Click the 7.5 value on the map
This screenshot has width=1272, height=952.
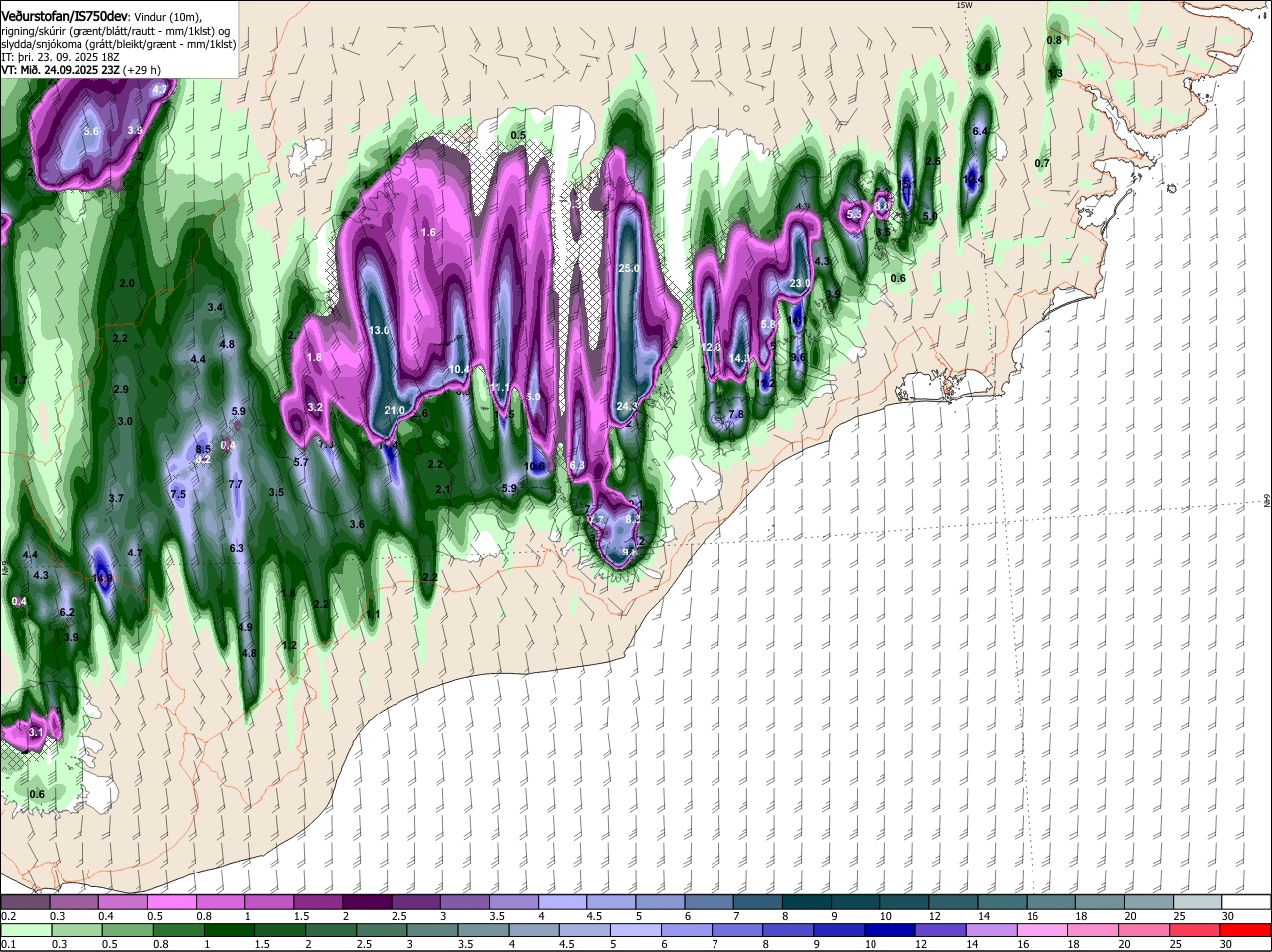click(179, 494)
